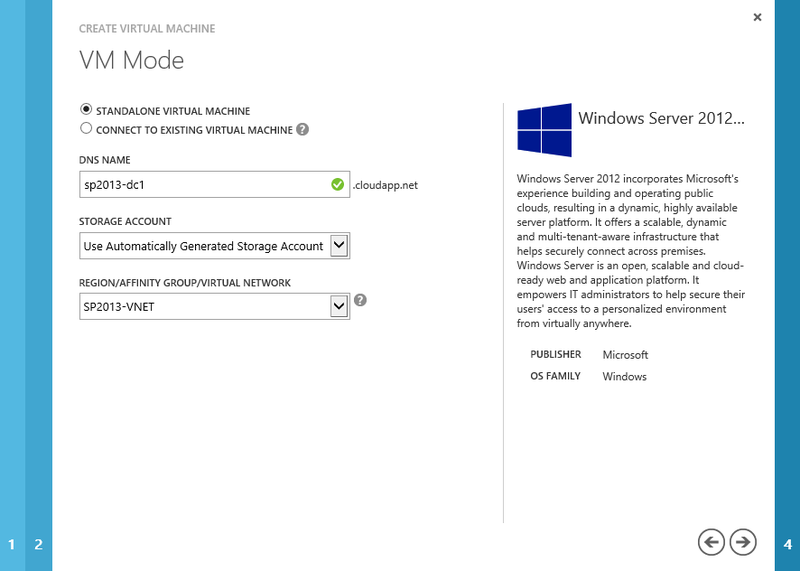The width and height of the screenshot is (800, 571).
Task: Click the VM Mode heading
Action: point(132,60)
